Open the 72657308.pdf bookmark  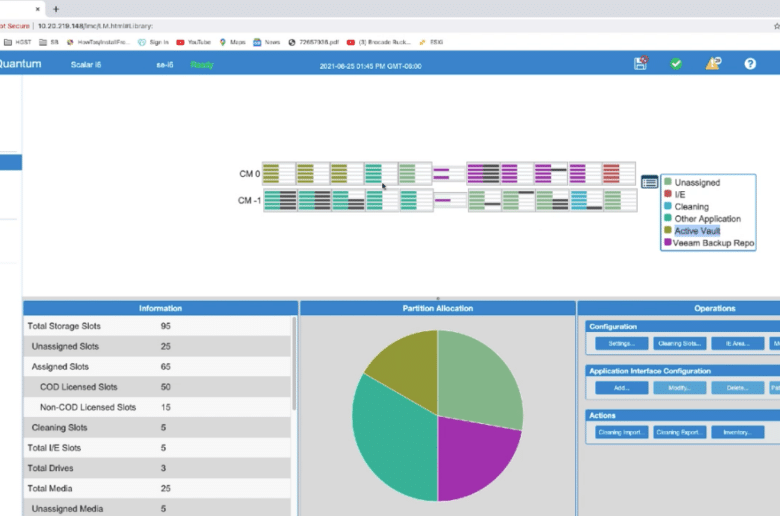[x=313, y=42]
